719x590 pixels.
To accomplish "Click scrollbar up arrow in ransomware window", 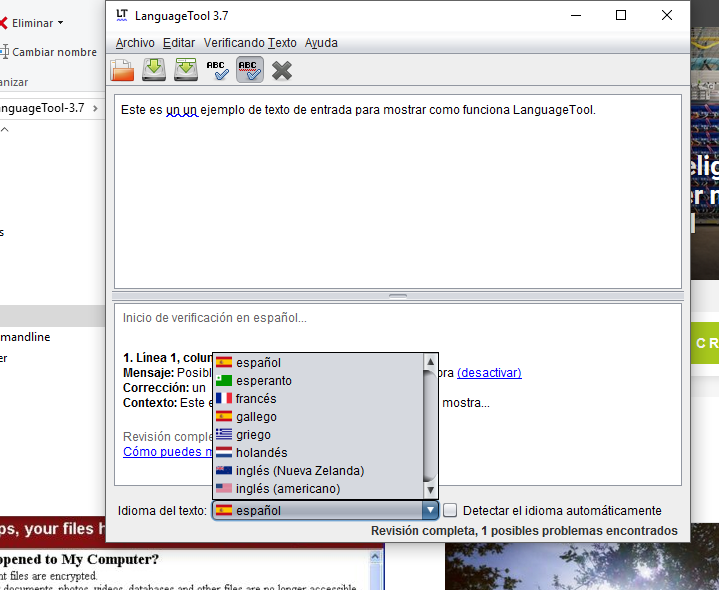I will pos(375,557).
